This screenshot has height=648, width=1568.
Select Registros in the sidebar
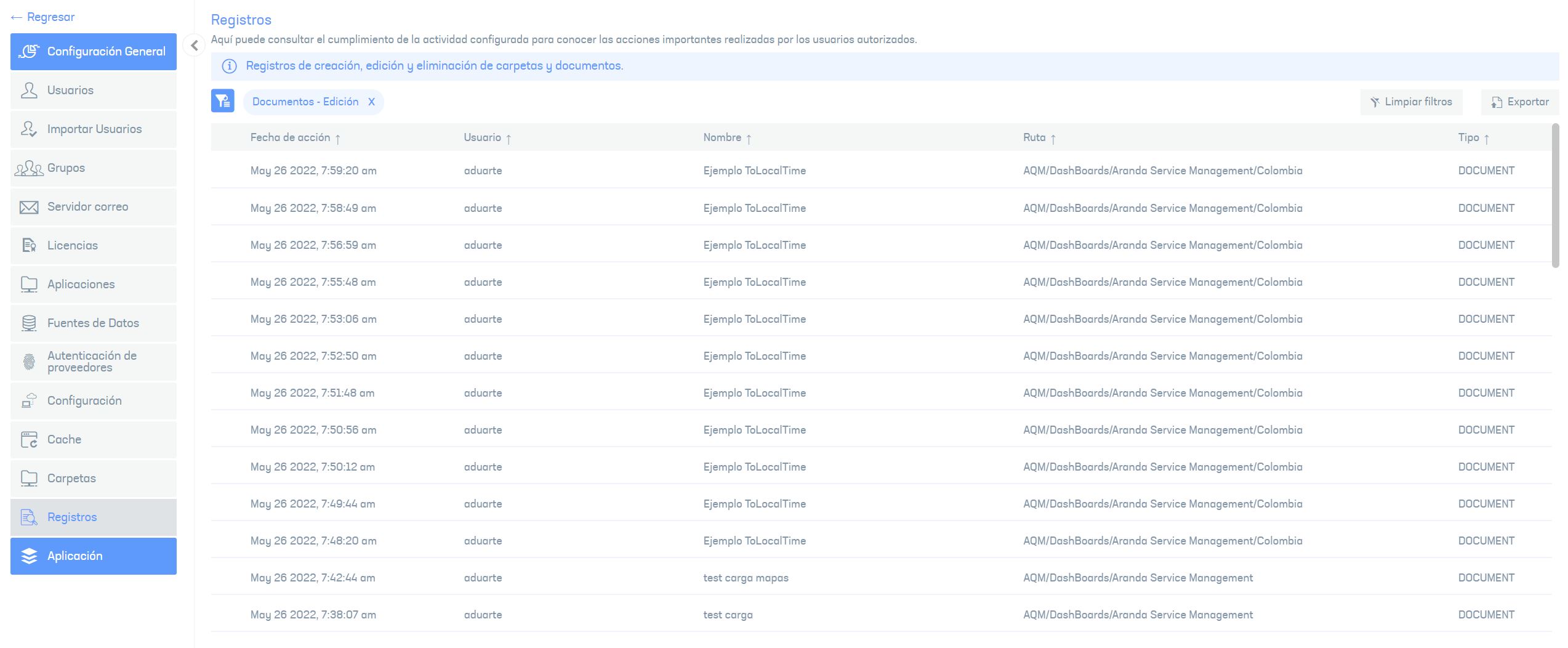tap(94, 517)
